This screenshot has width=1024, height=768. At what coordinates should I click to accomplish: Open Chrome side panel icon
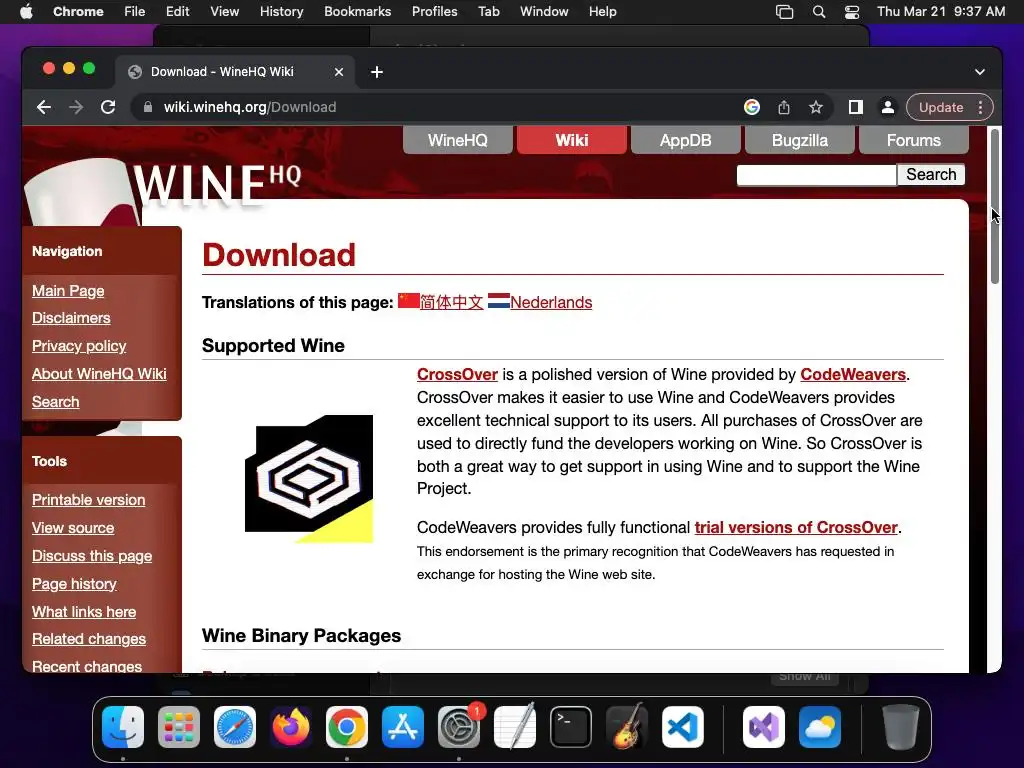point(856,107)
